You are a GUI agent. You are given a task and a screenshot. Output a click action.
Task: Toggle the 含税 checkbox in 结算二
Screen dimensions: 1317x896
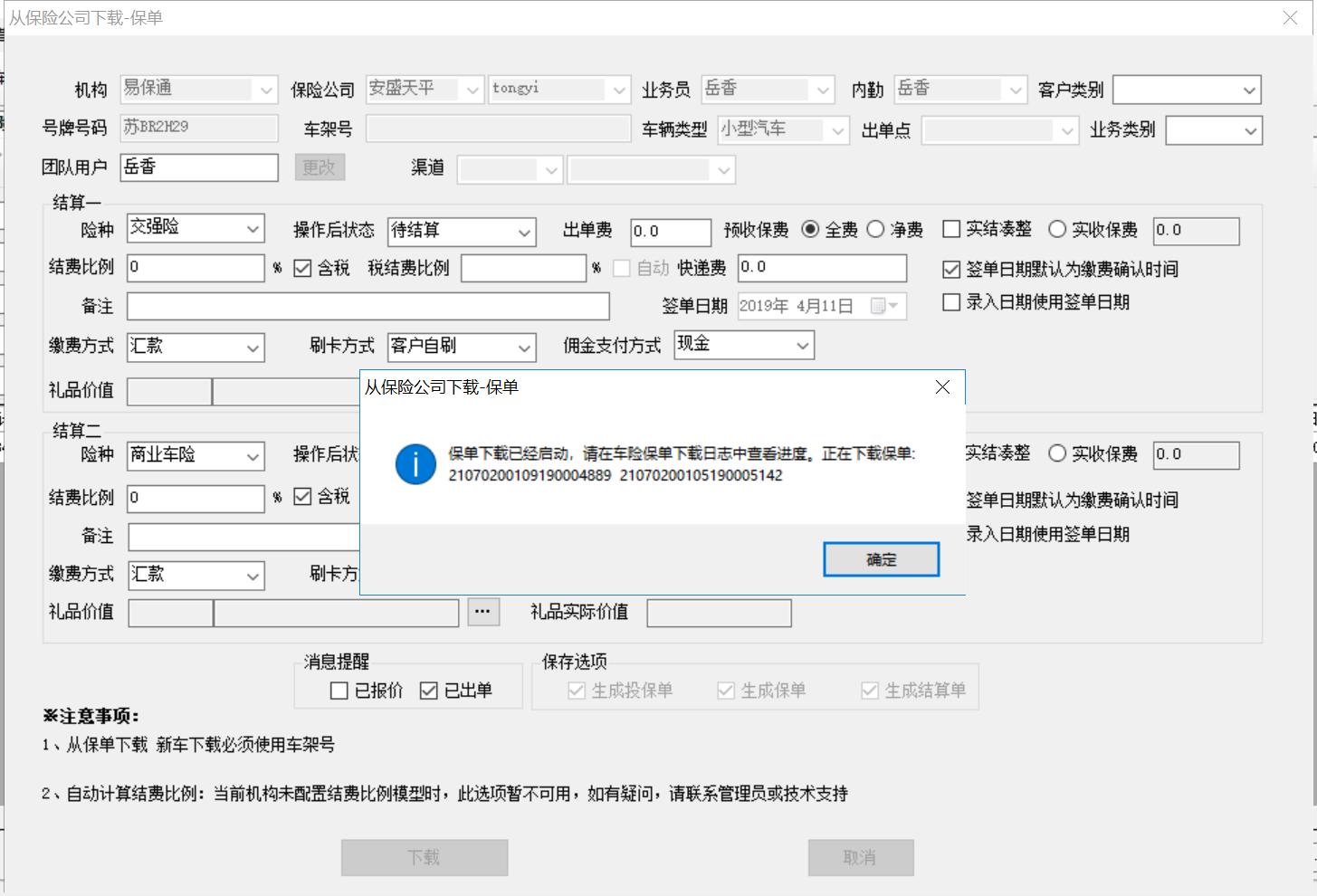(x=302, y=496)
